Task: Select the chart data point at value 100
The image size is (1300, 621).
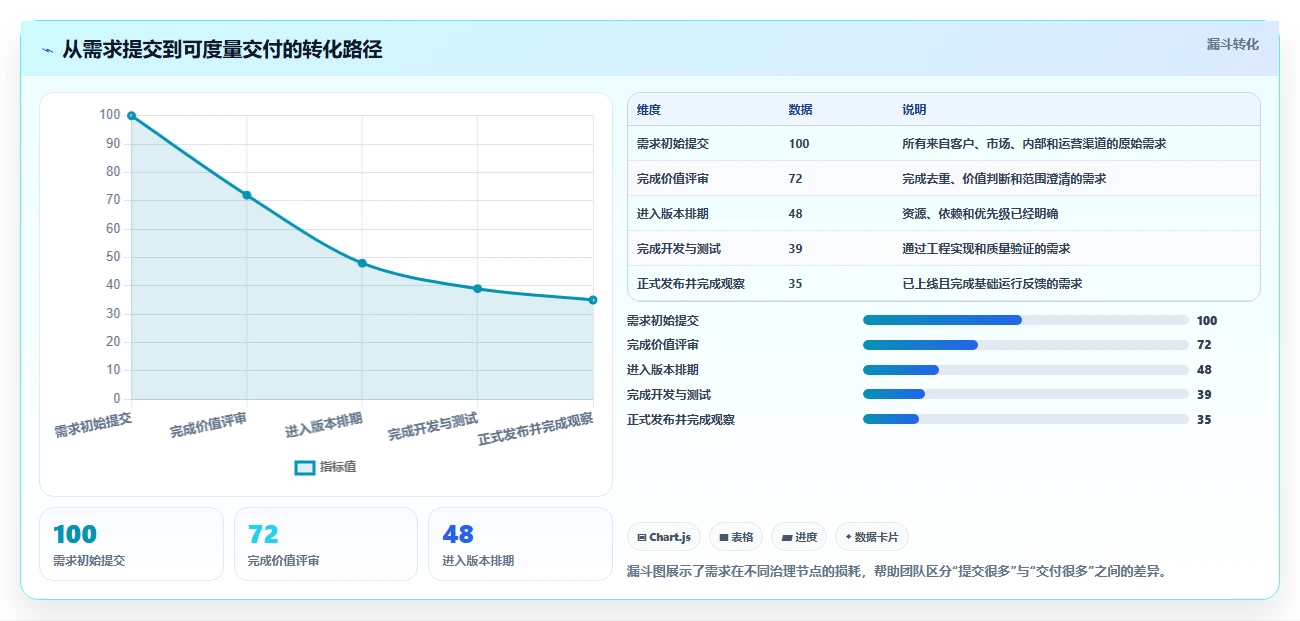Action: point(131,116)
